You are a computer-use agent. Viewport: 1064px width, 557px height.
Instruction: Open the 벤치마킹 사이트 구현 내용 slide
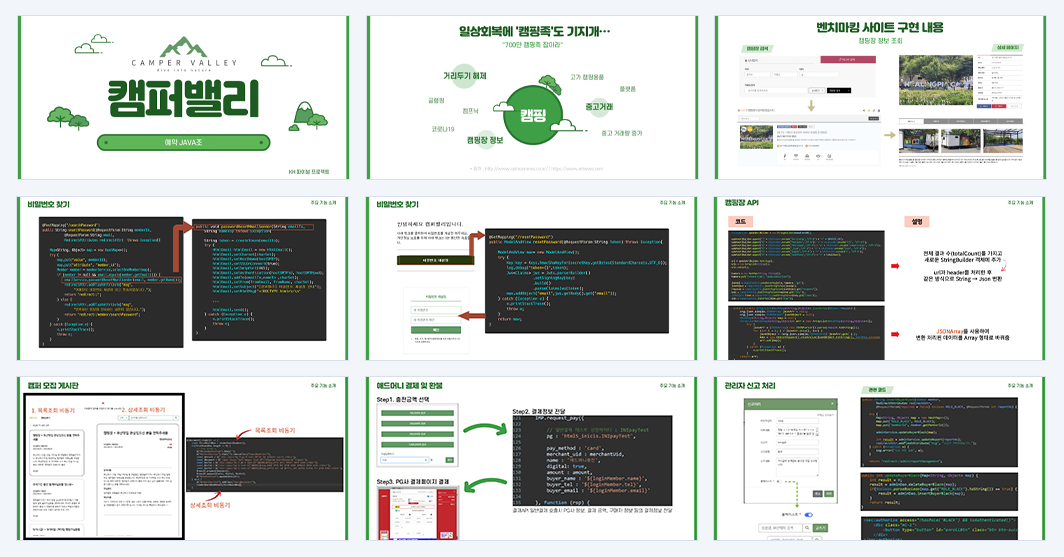880,98
